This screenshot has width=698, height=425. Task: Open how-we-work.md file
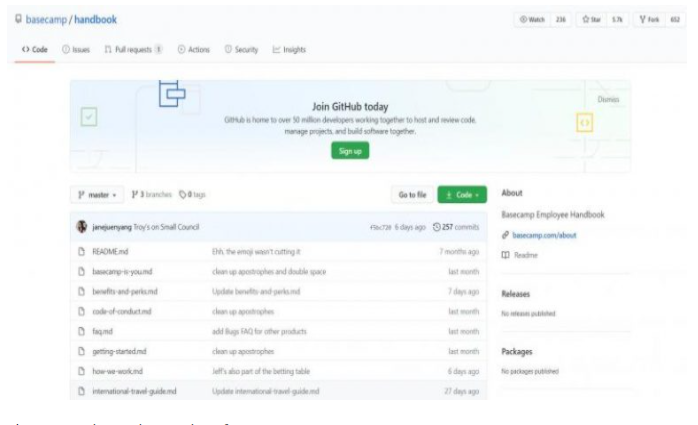(118, 371)
